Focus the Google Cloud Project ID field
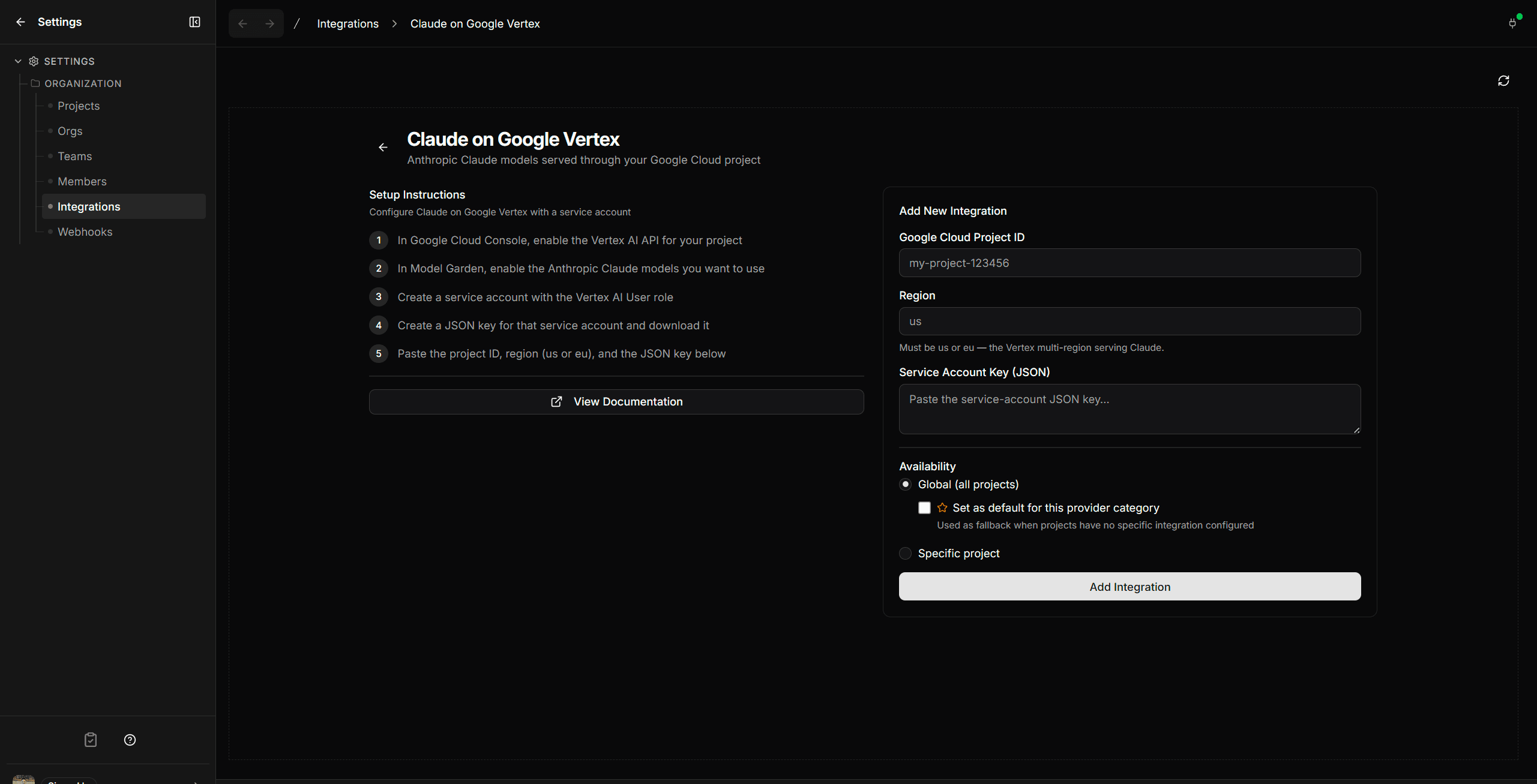Screen dimensions: 1537x784 click(x=1129, y=263)
